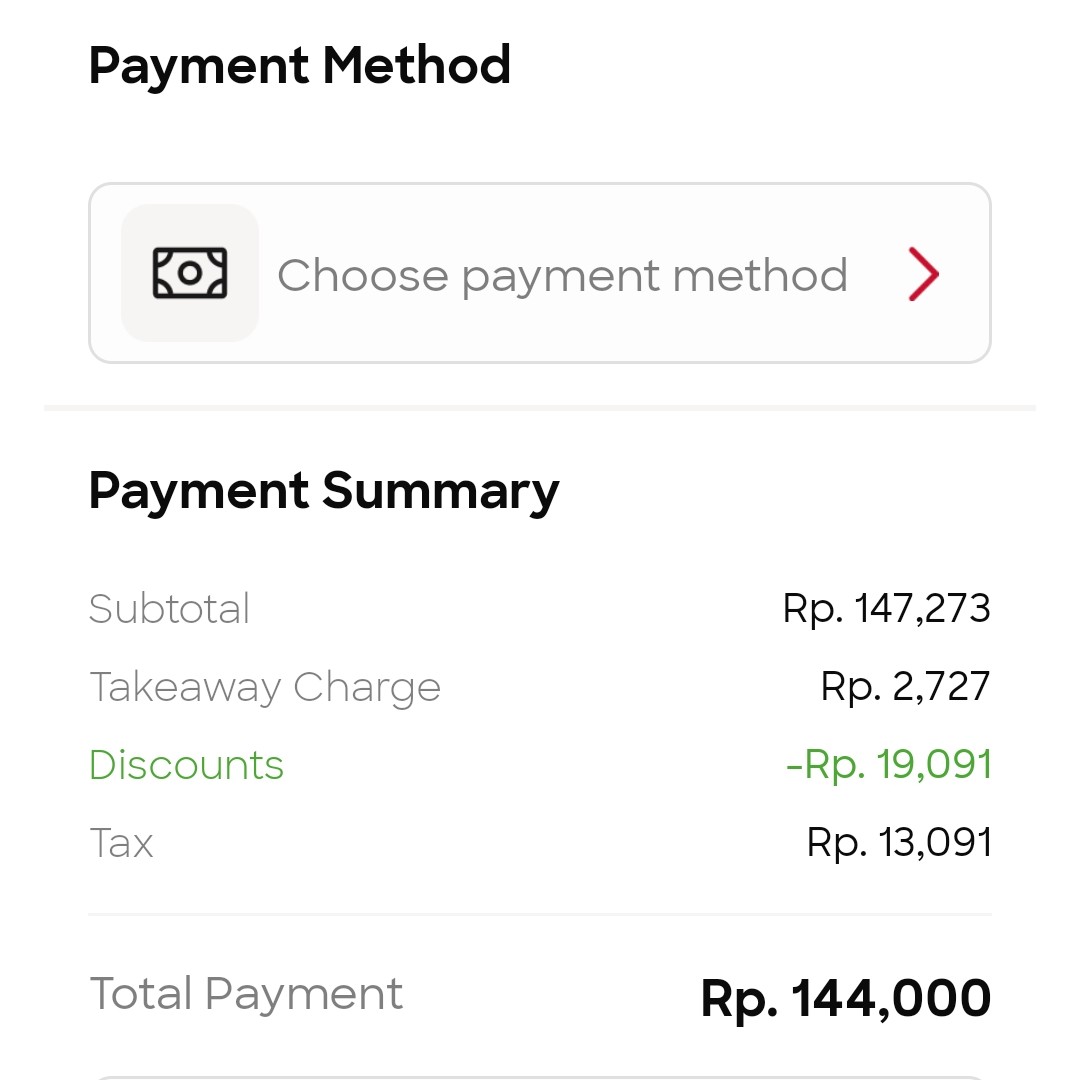Image resolution: width=1080 pixels, height=1080 pixels.
Task: Click the Takeaway Charge label
Action: click(265, 687)
